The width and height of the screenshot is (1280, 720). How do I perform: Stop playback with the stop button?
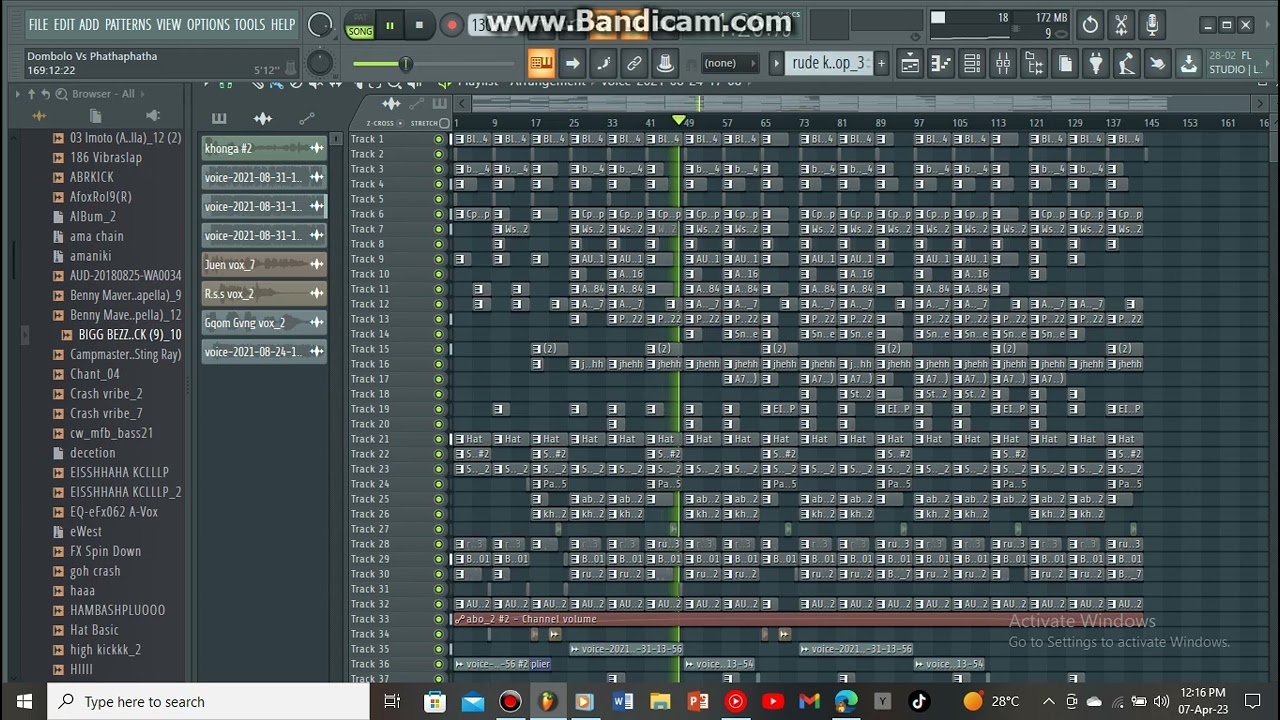tap(419, 25)
